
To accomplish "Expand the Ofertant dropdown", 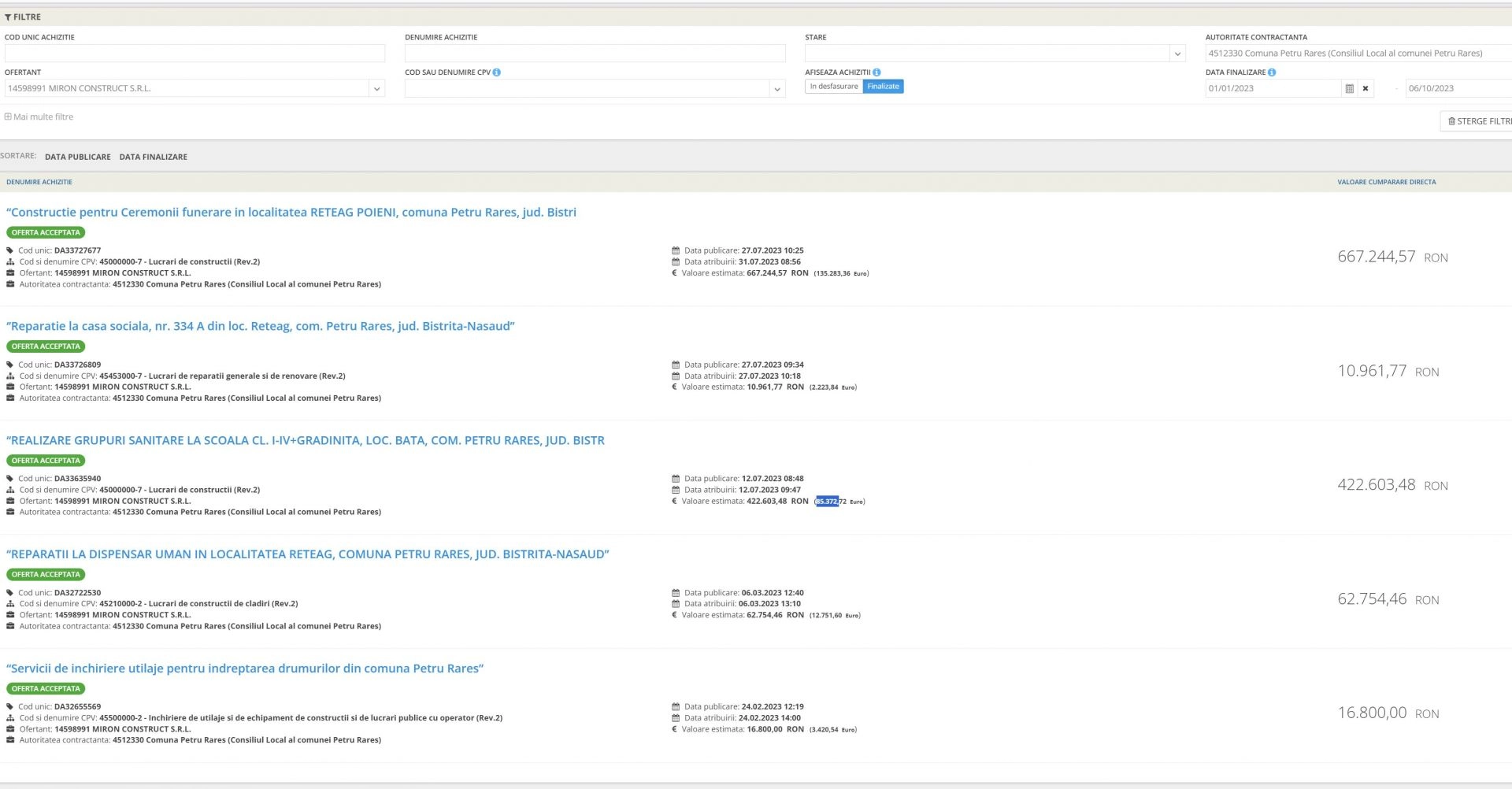I will click(376, 89).
